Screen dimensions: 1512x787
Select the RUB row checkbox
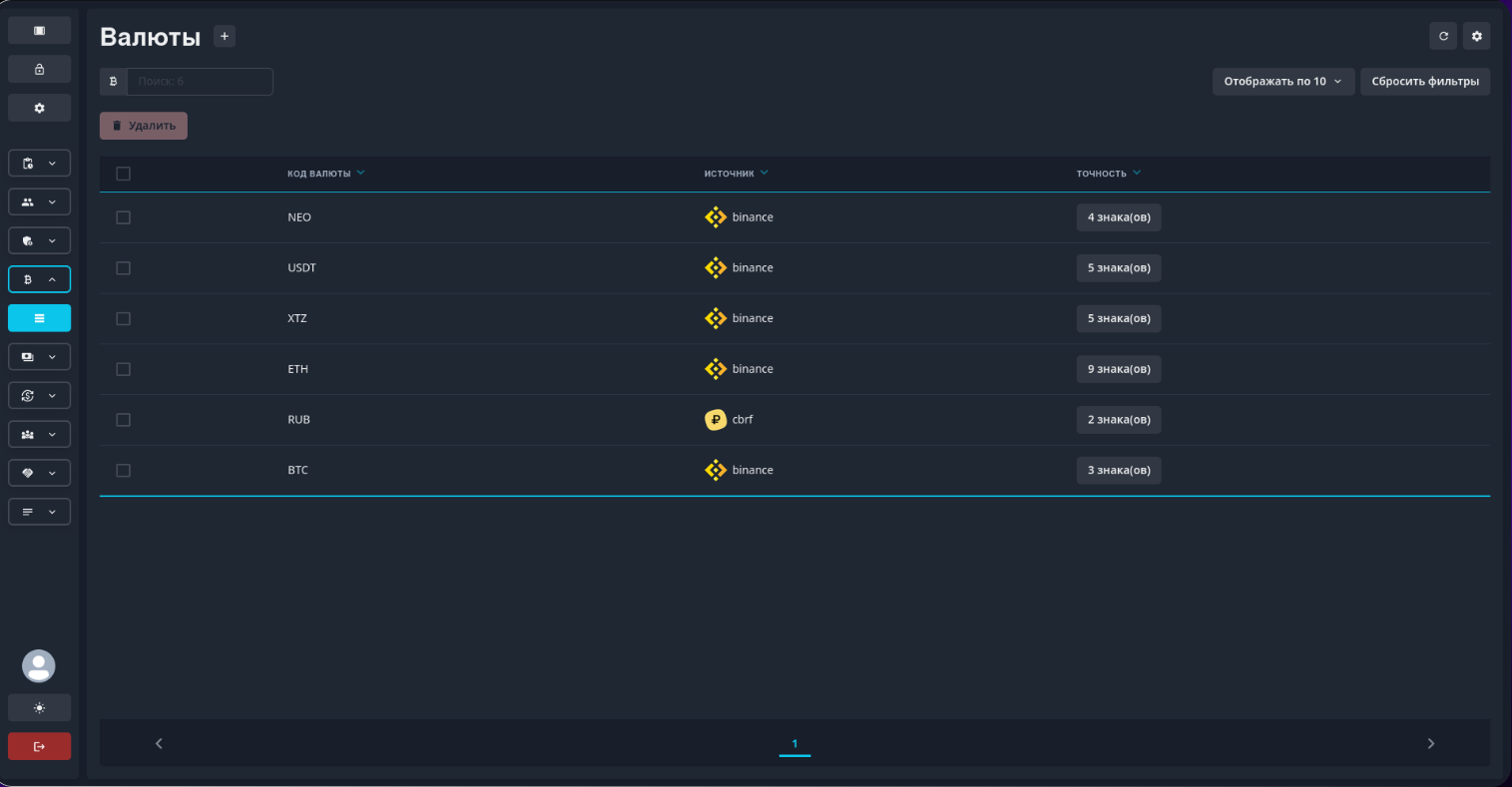(124, 420)
